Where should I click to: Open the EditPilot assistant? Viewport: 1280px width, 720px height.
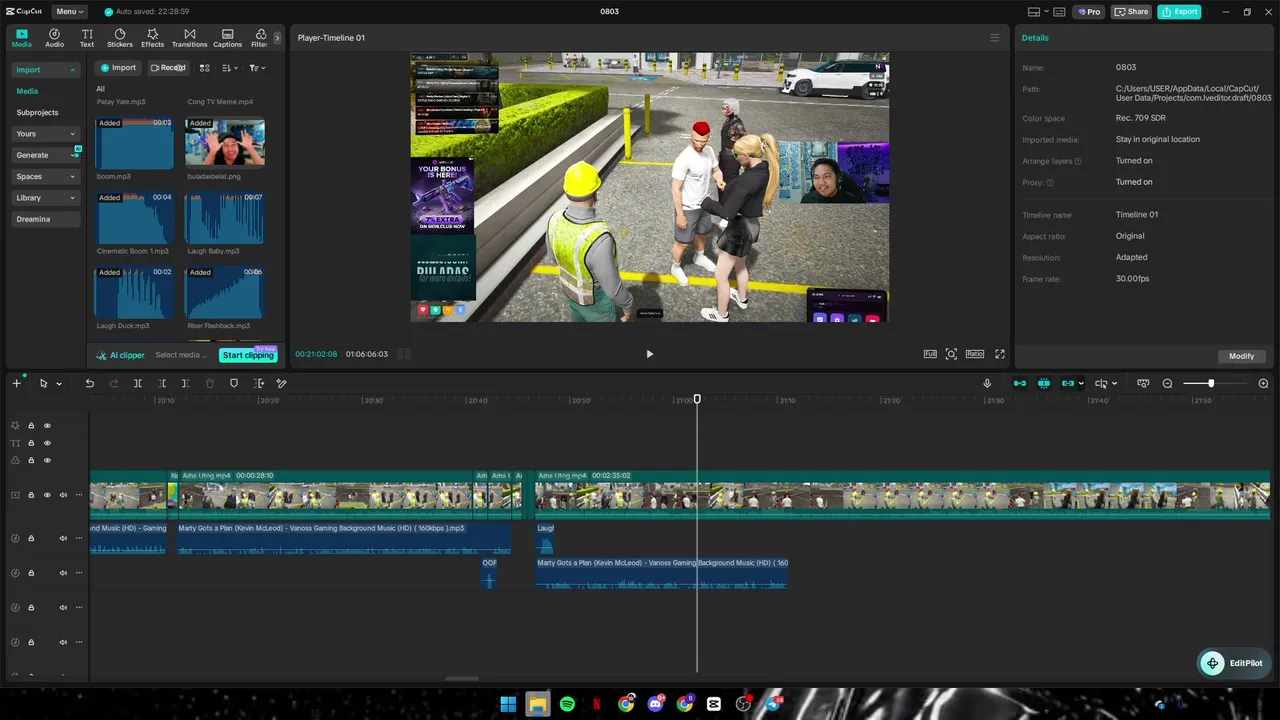1234,663
